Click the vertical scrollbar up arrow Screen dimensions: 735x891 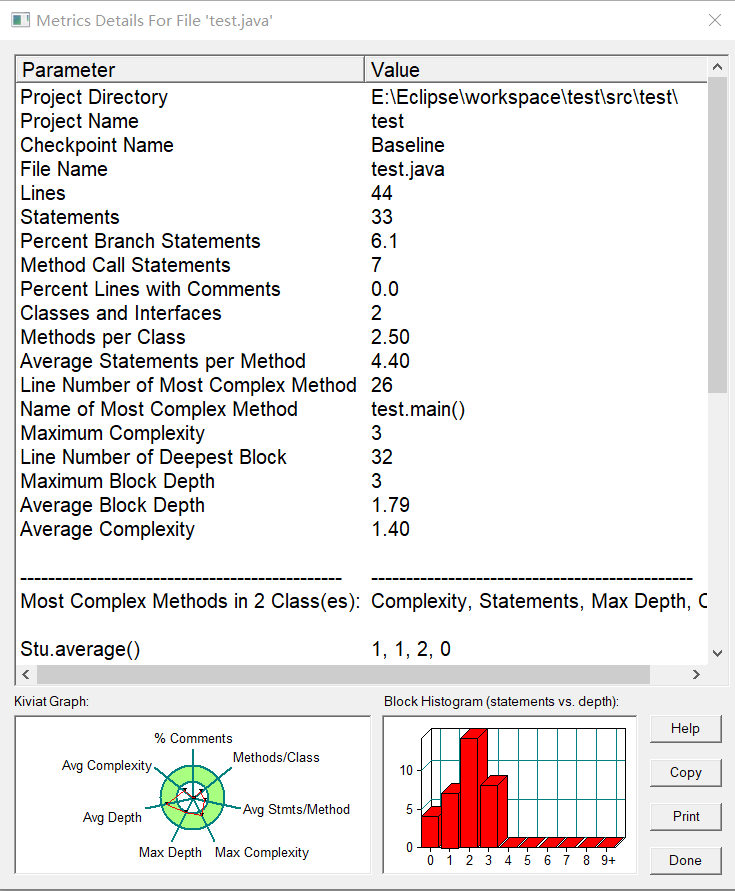(x=717, y=67)
